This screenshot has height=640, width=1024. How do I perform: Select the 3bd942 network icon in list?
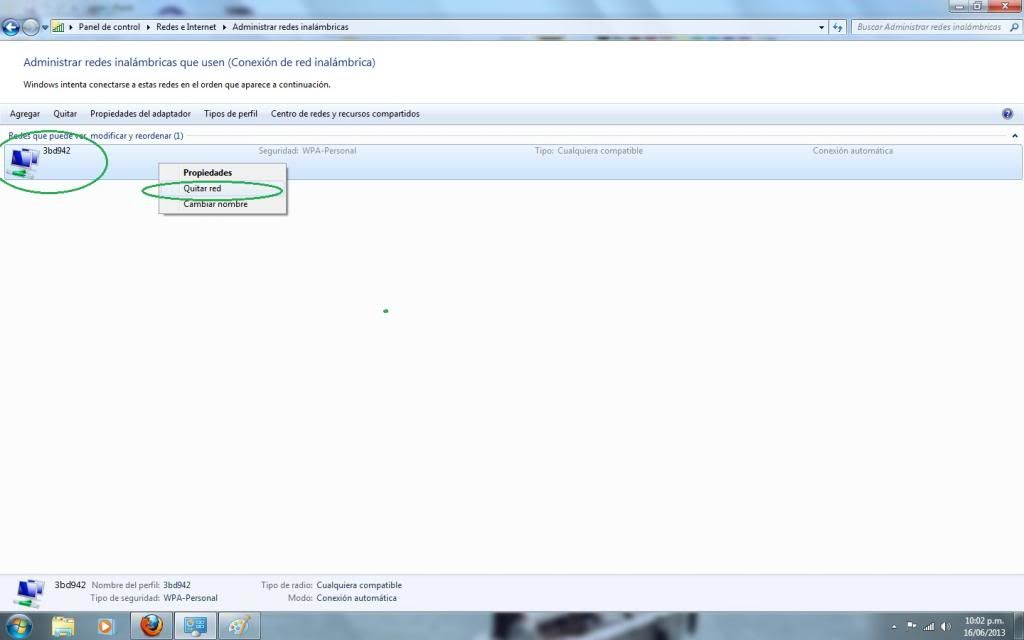[22, 162]
